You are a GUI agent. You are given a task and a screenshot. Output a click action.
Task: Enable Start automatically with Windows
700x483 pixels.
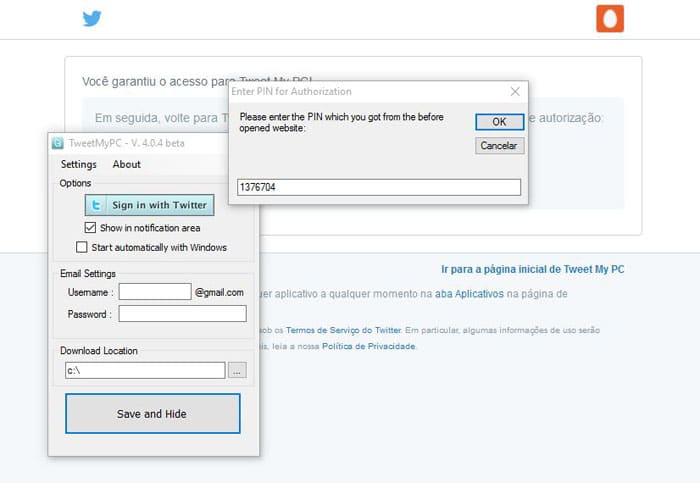point(82,247)
